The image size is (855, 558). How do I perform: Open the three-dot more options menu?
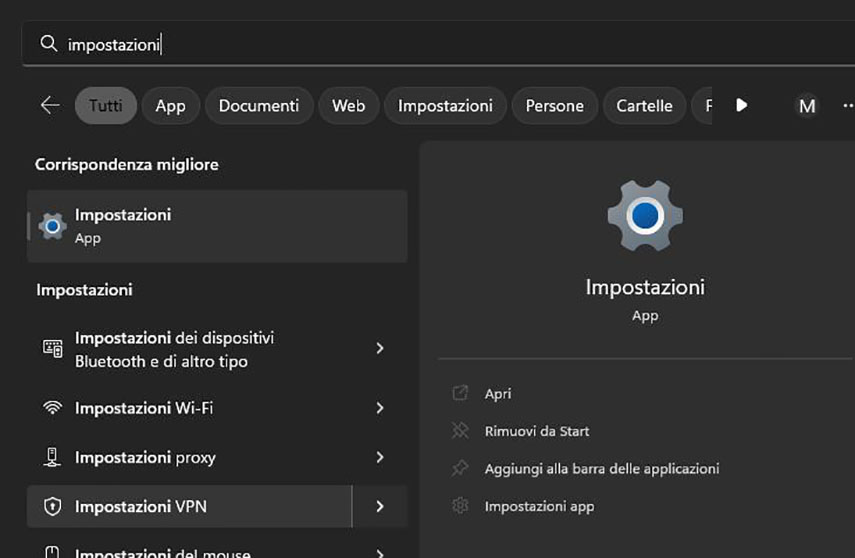pos(847,105)
